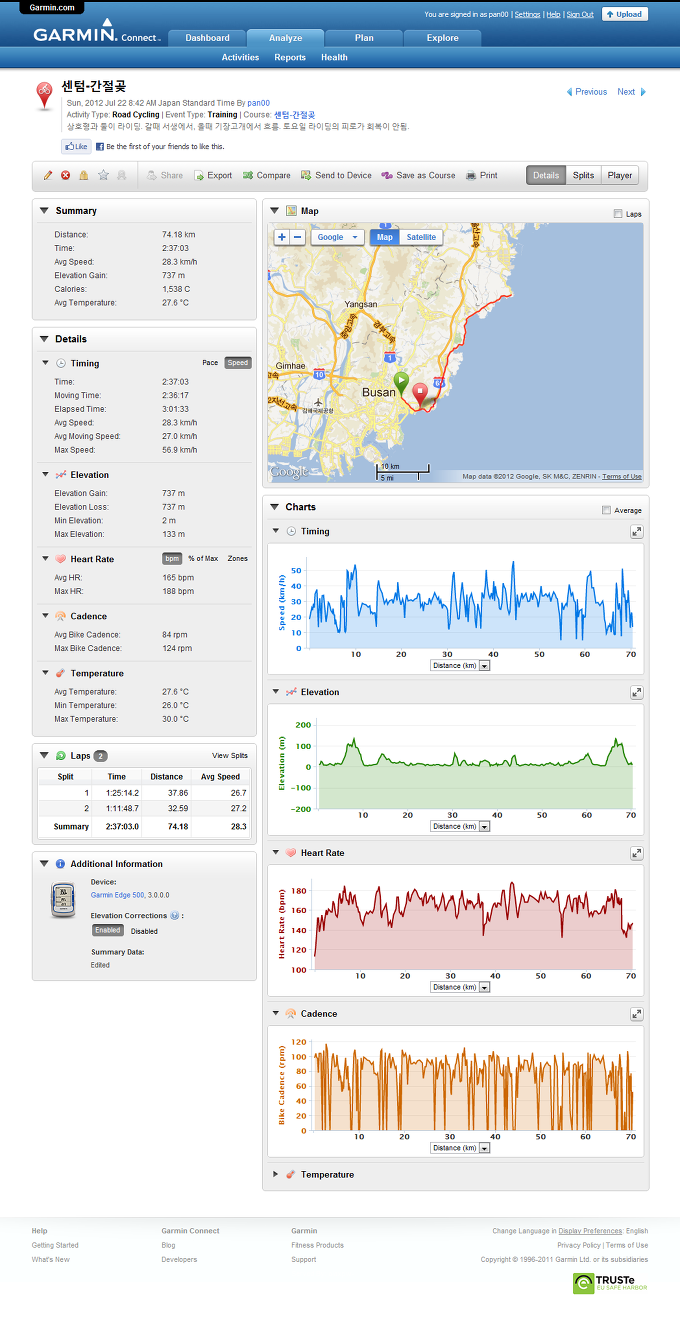Select % of Max heart rate display
The image size is (680, 1317).
[203, 558]
